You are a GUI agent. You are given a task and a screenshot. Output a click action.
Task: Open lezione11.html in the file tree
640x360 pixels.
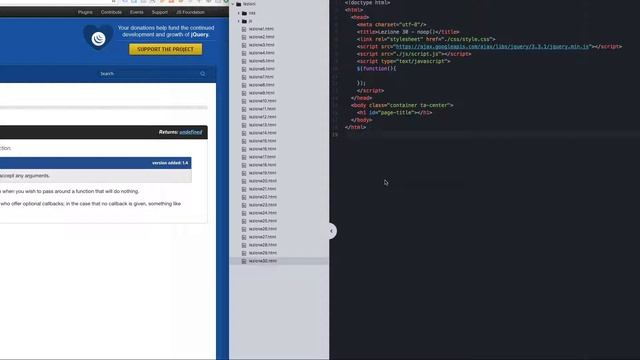tap(262, 109)
